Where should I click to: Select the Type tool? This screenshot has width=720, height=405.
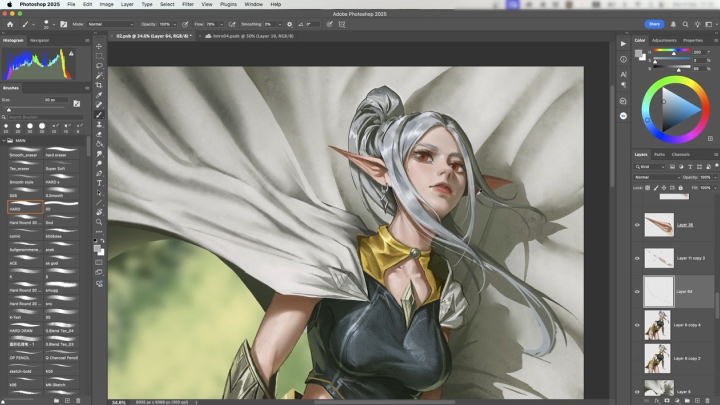[x=99, y=183]
